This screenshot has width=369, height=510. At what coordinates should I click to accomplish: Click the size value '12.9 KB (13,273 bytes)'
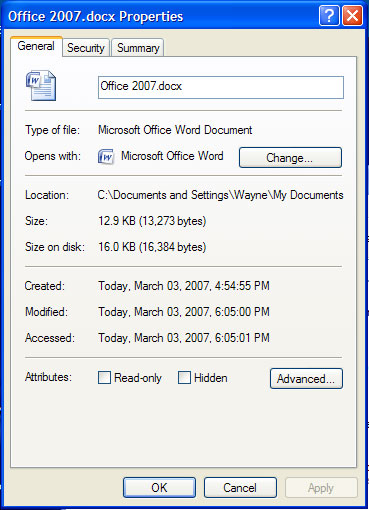coord(152,221)
